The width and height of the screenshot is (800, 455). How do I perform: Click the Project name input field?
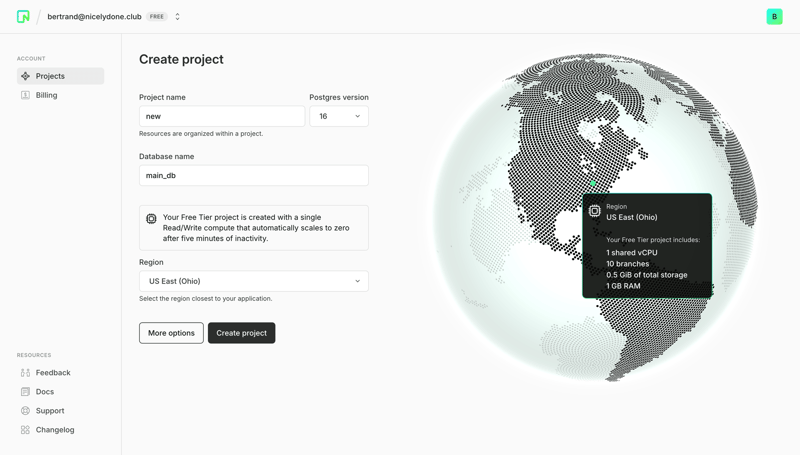tap(222, 116)
